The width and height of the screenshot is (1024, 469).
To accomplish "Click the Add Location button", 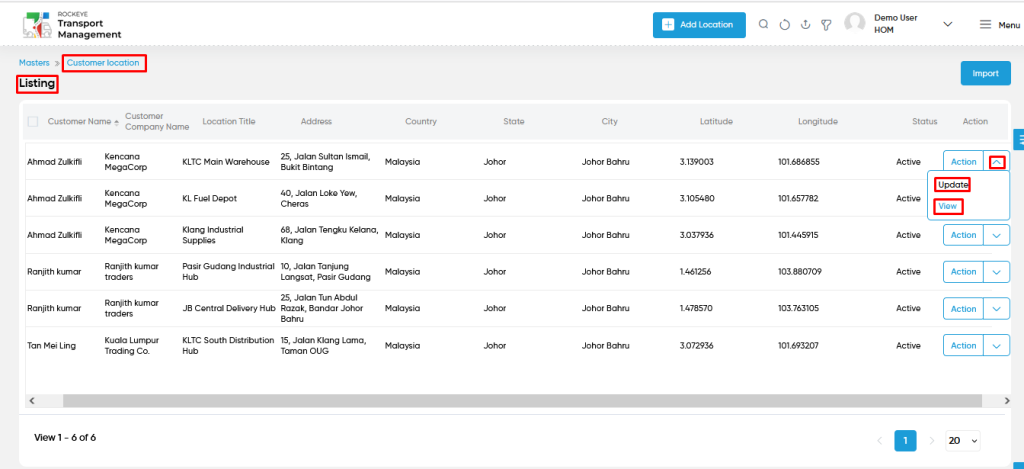I will (699, 25).
